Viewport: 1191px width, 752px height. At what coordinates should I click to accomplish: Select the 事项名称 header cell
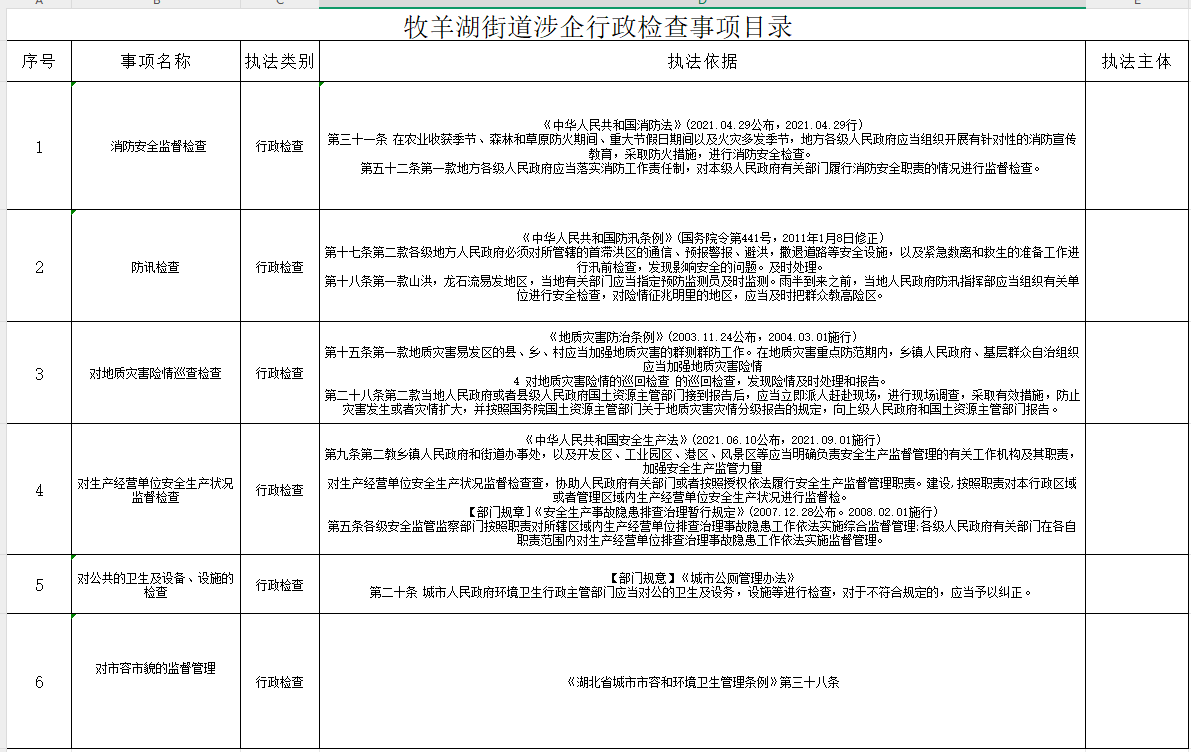(x=157, y=61)
